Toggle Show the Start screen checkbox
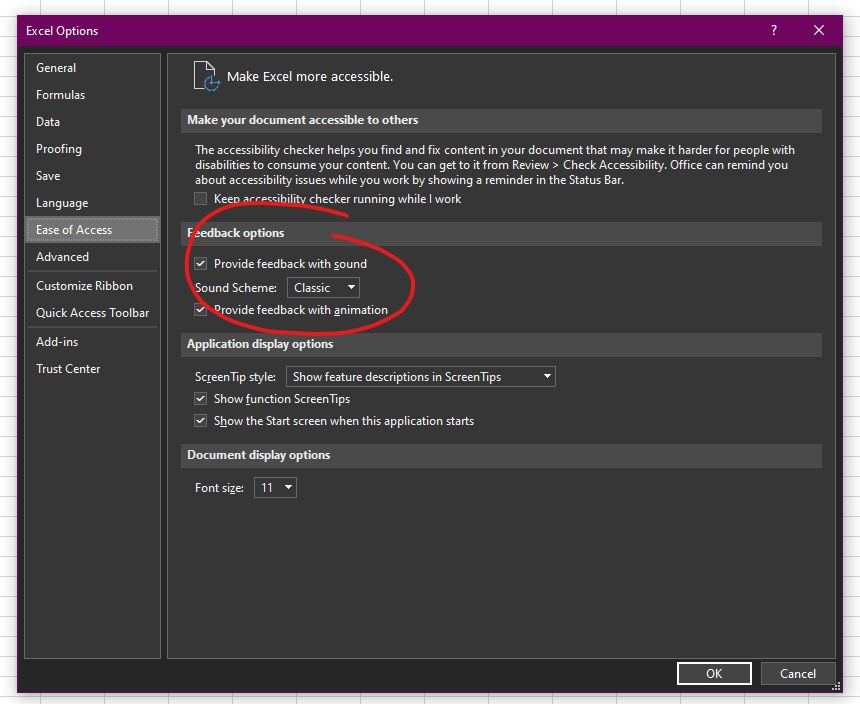 coord(201,421)
